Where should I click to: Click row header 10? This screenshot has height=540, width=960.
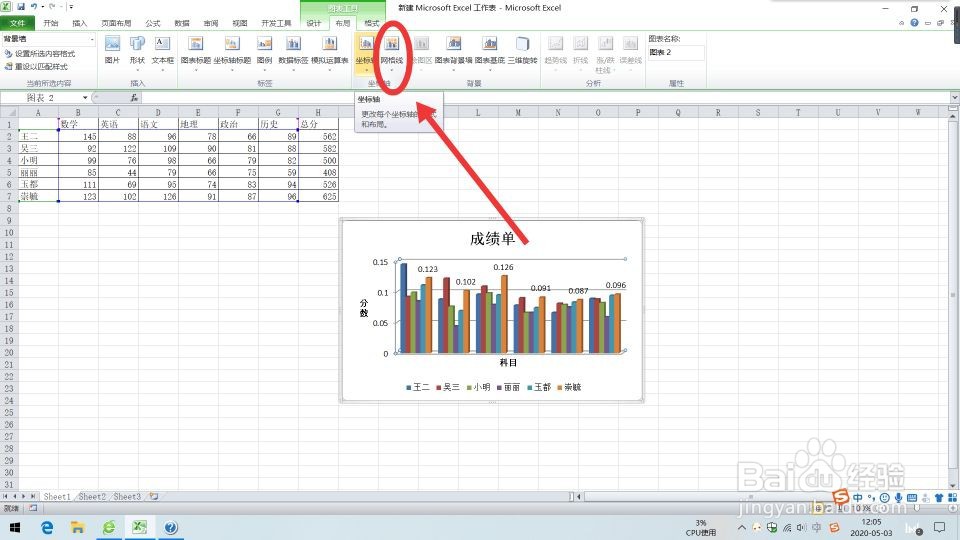coord(9,233)
